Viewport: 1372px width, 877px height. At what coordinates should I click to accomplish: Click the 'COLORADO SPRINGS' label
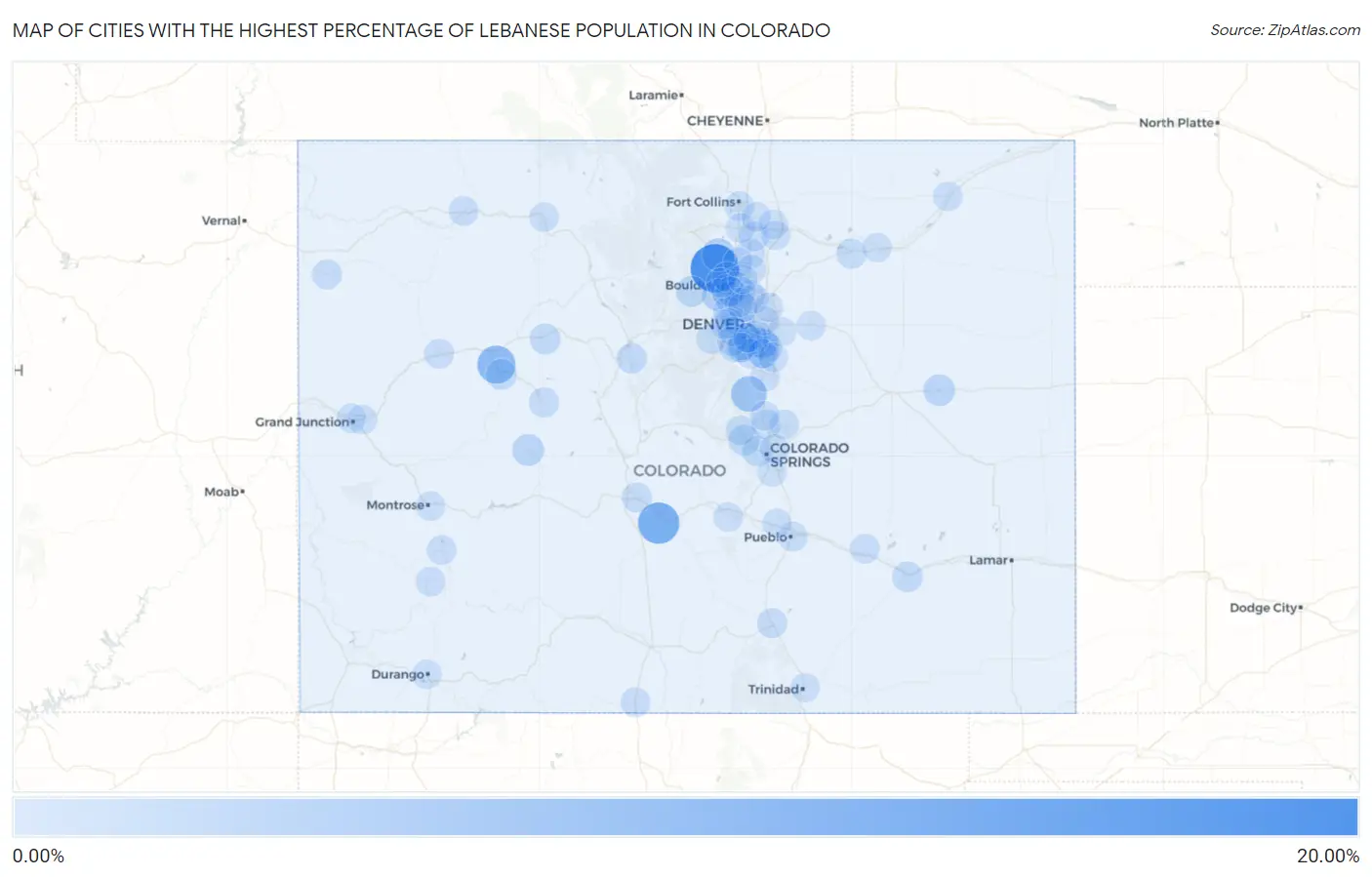(809, 455)
